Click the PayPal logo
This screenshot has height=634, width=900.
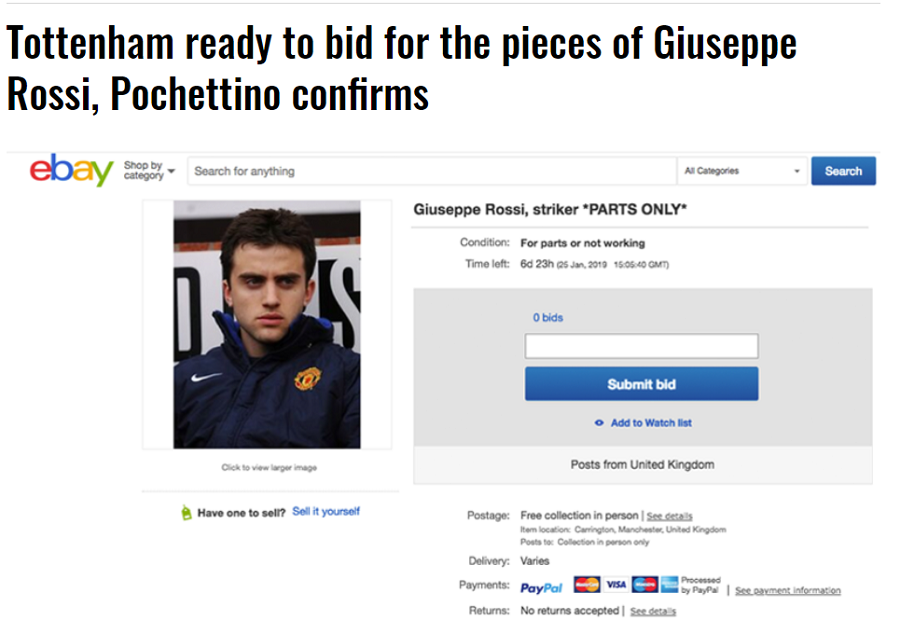[541, 587]
